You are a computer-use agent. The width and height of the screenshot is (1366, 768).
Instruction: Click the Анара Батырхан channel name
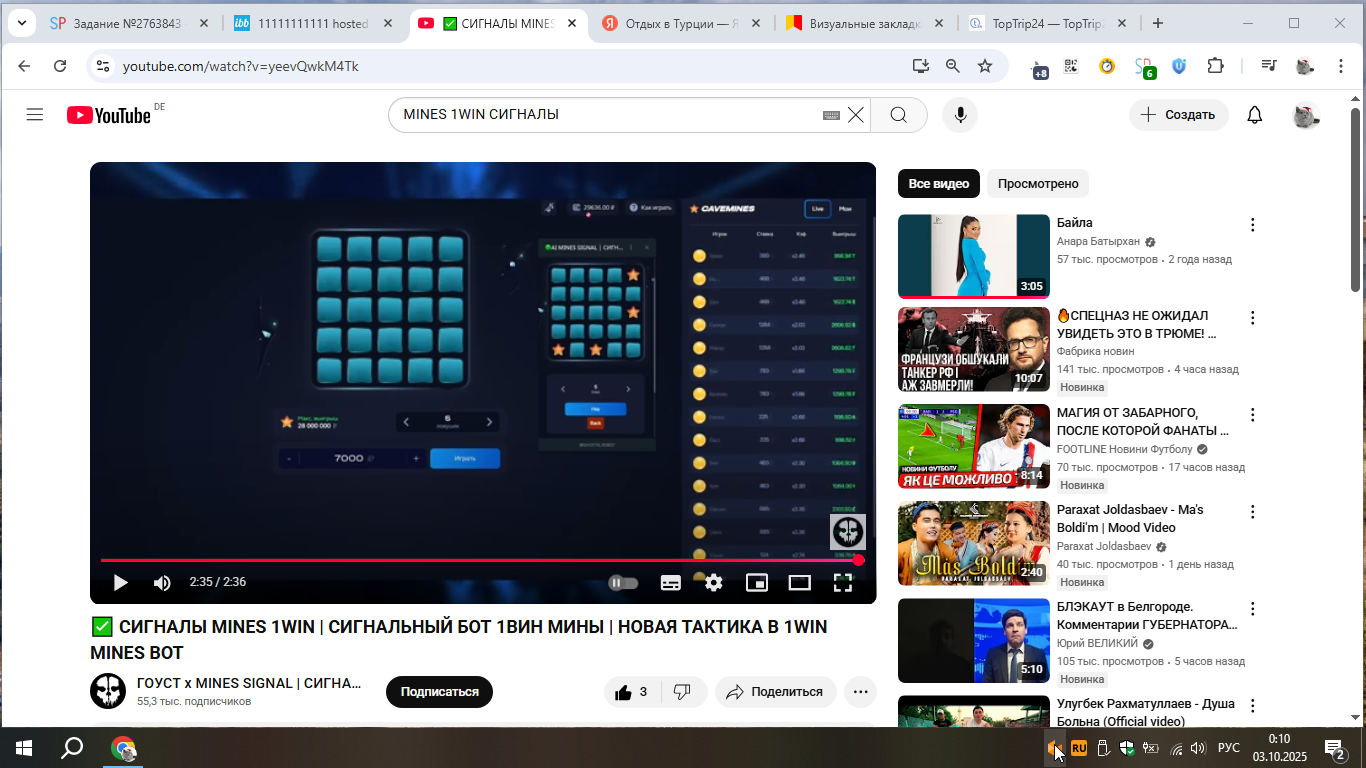point(1098,242)
